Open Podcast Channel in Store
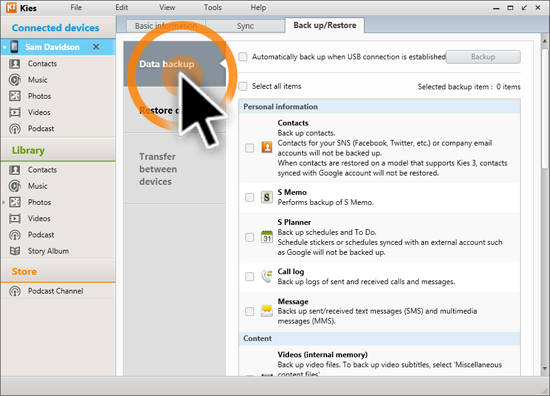The image size is (550, 396). (55, 291)
